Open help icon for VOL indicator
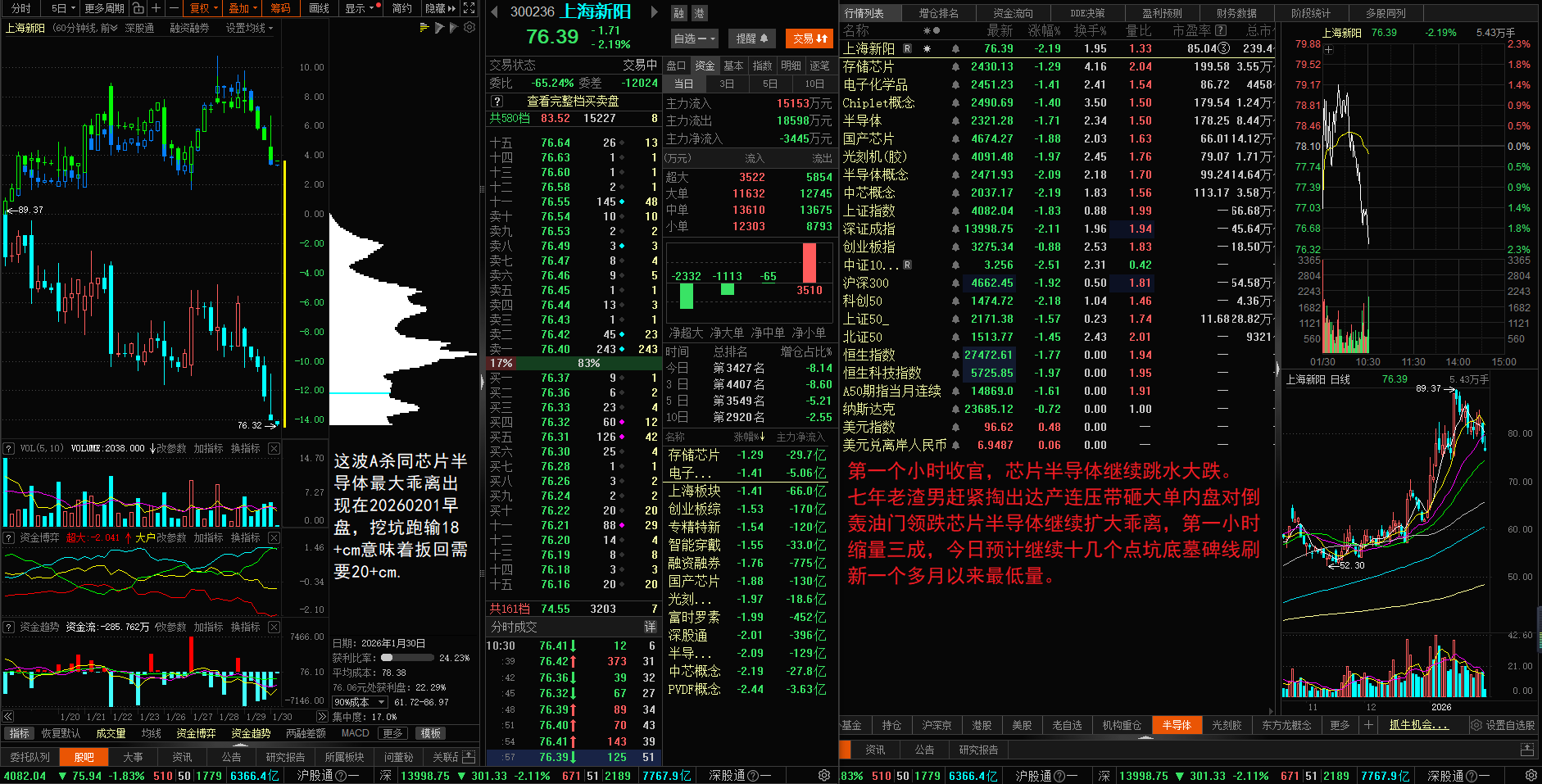The image size is (1542, 784). click(9, 448)
